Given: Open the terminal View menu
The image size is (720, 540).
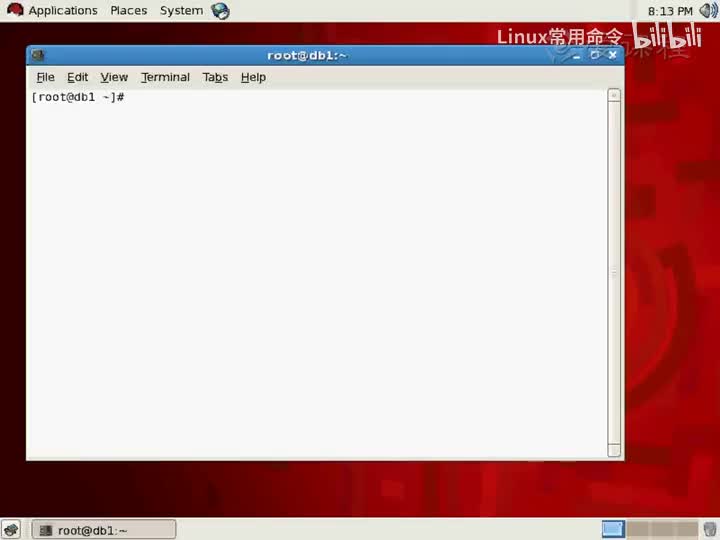Looking at the screenshot, I should [114, 77].
